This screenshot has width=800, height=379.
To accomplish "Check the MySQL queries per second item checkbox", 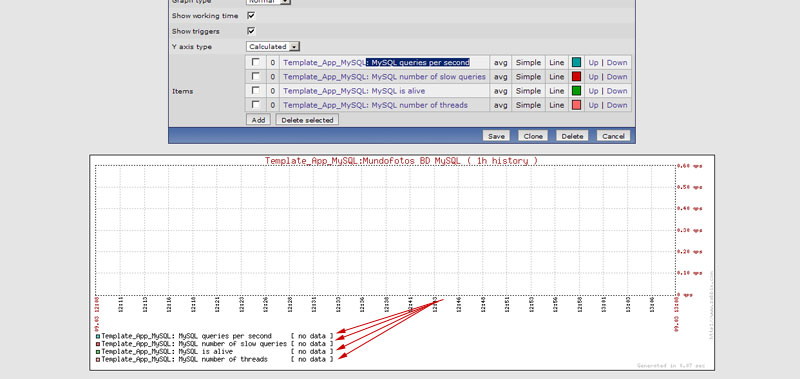I will click(x=256, y=62).
